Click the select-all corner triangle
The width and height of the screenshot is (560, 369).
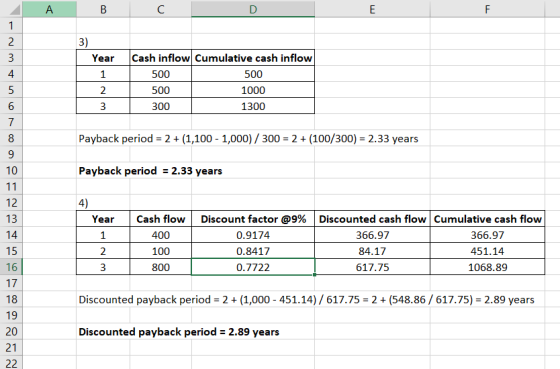pos(14,9)
